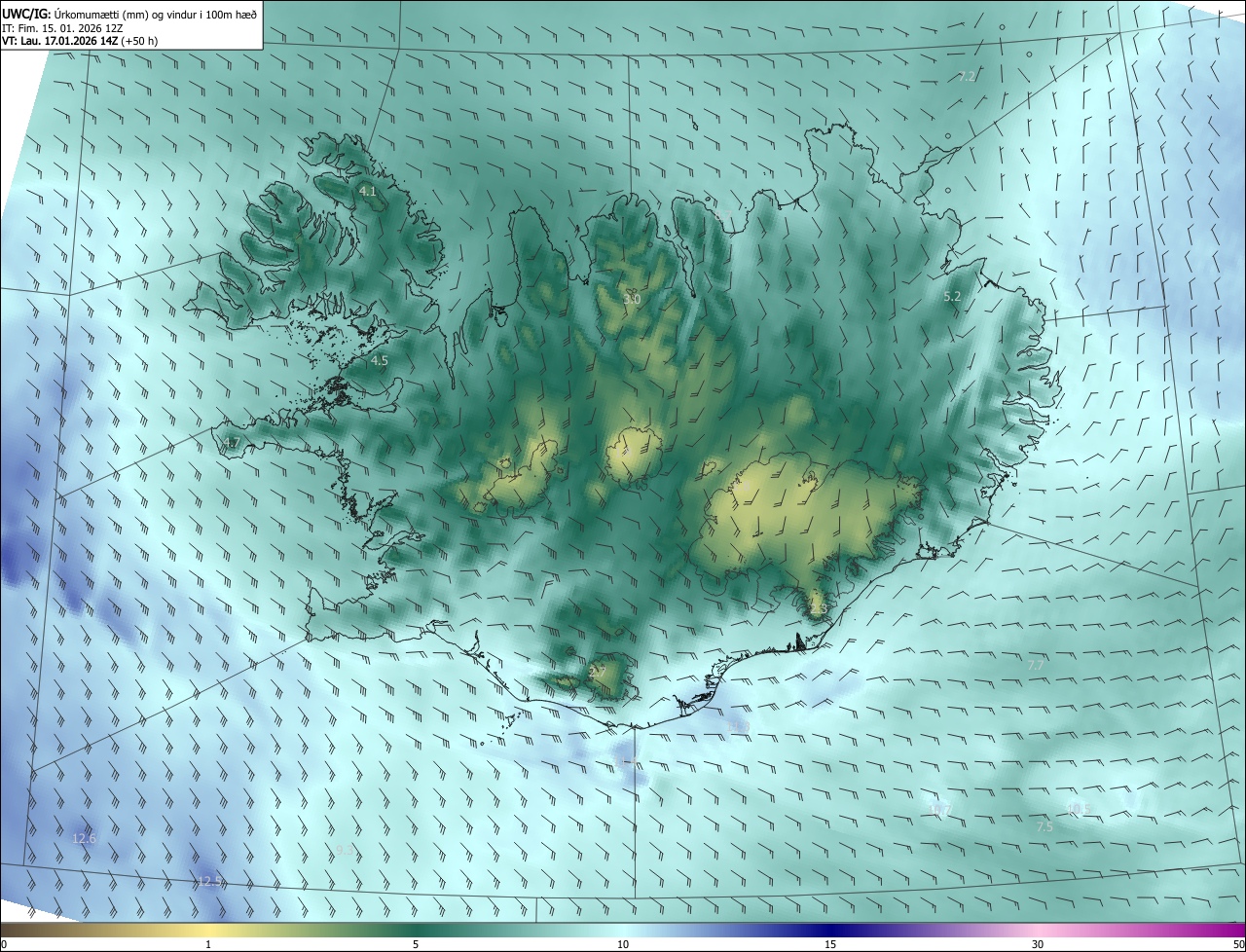The height and width of the screenshot is (952, 1246).
Task: Click the 10.7 value label over the sea
Action: [940, 810]
